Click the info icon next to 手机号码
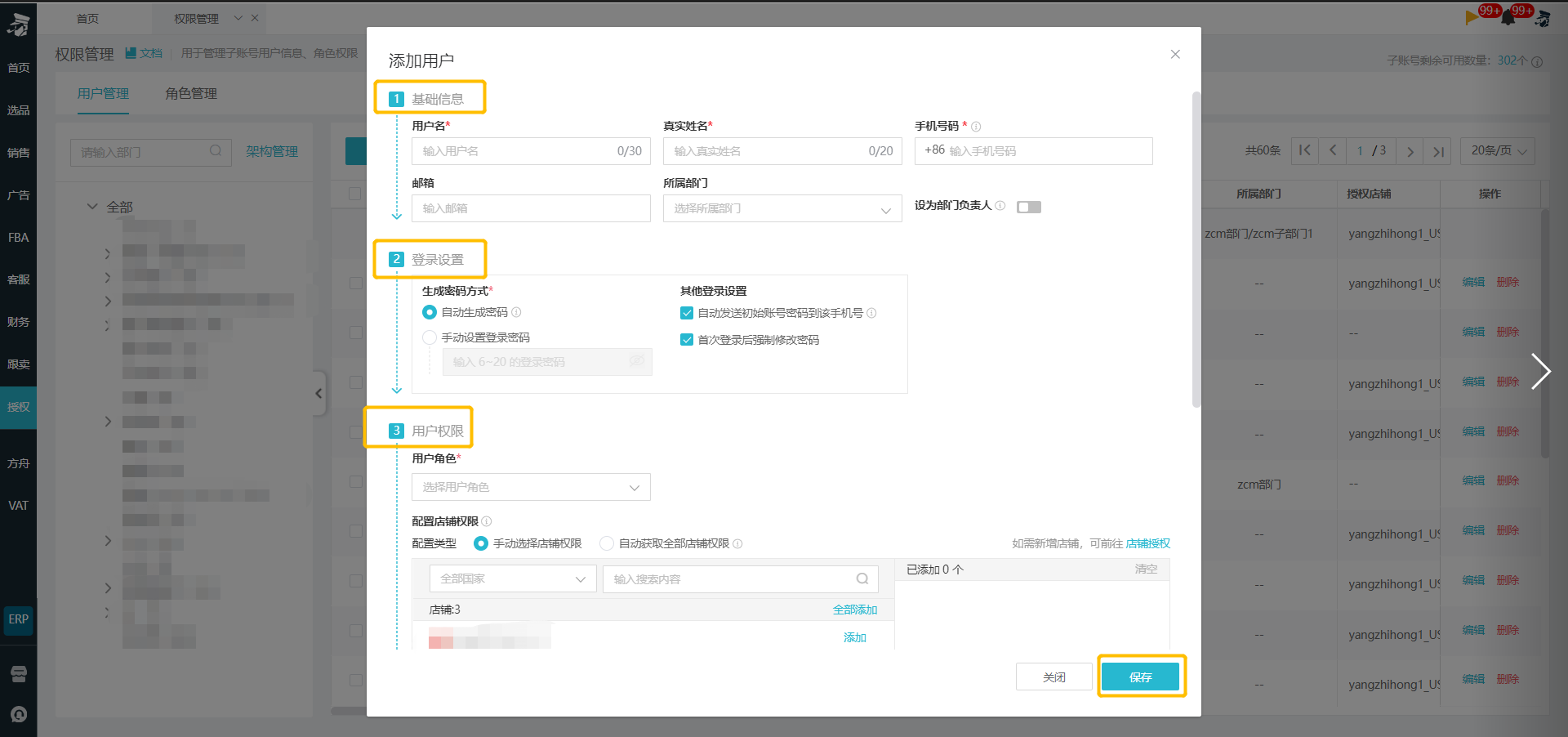 click(976, 127)
